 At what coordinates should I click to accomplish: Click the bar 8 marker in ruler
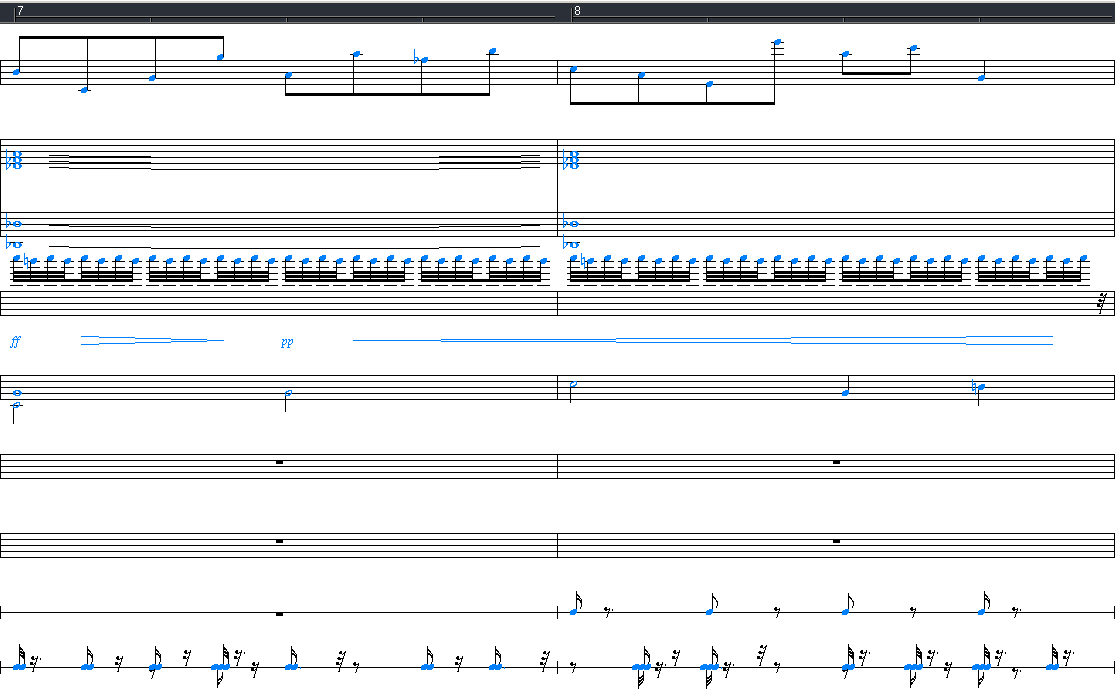point(577,11)
